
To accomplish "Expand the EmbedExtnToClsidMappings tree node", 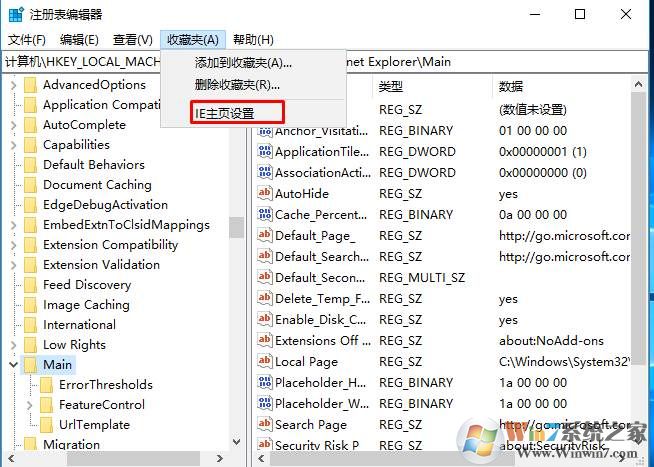I will [13, 225].
